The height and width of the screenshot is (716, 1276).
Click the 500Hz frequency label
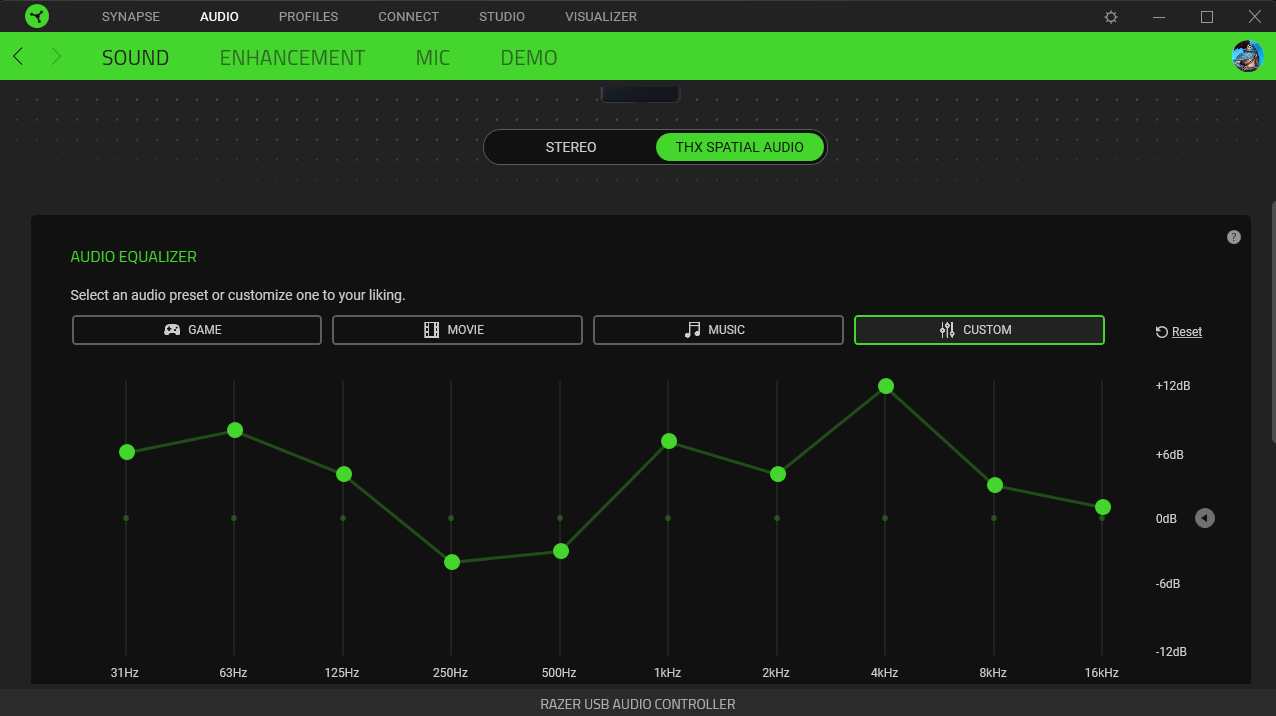click(559, 673)
